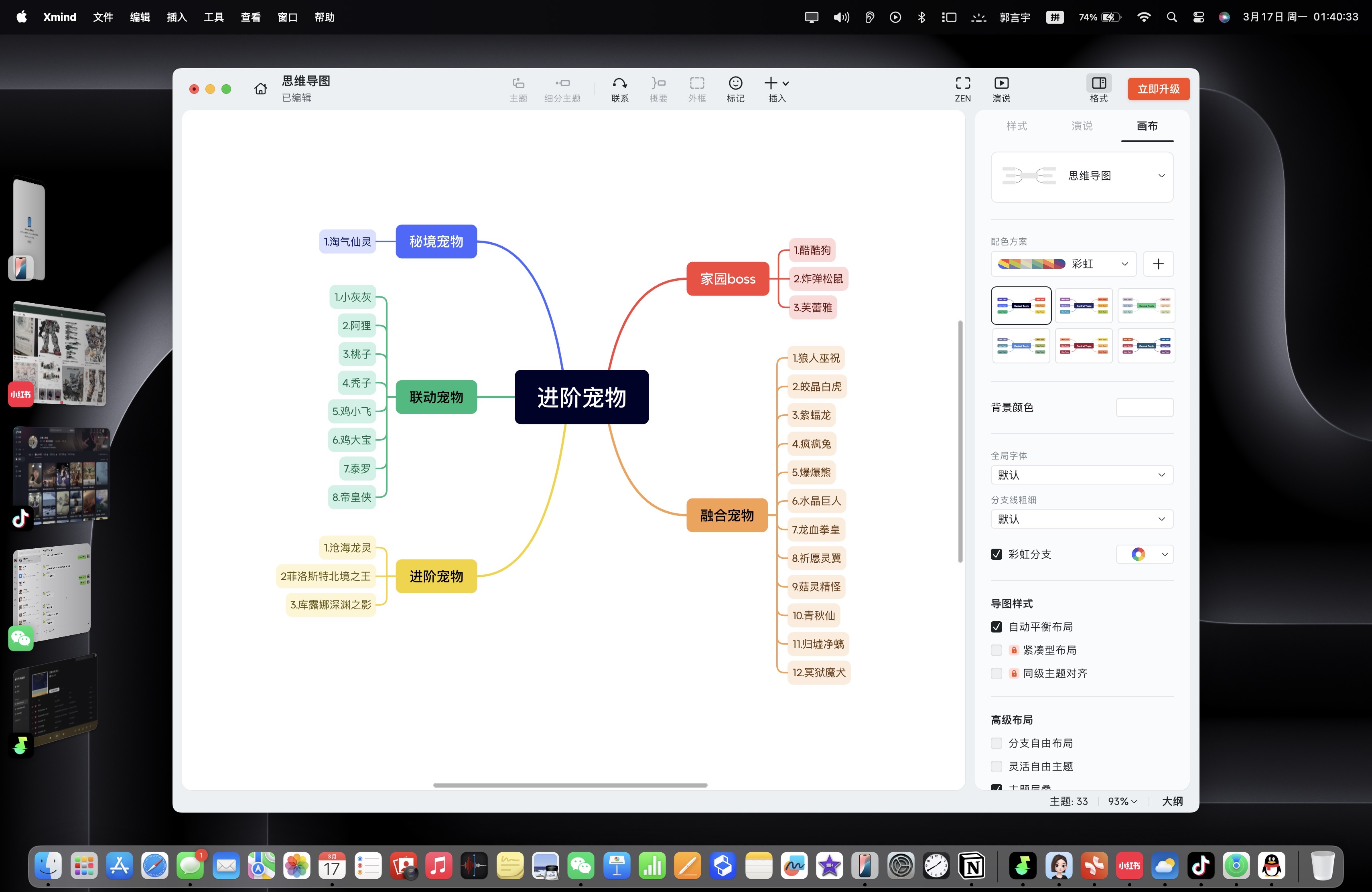Screen dimensions: 1372x892
Task: Open the 帮助 menu
Action: pos(324,17)
